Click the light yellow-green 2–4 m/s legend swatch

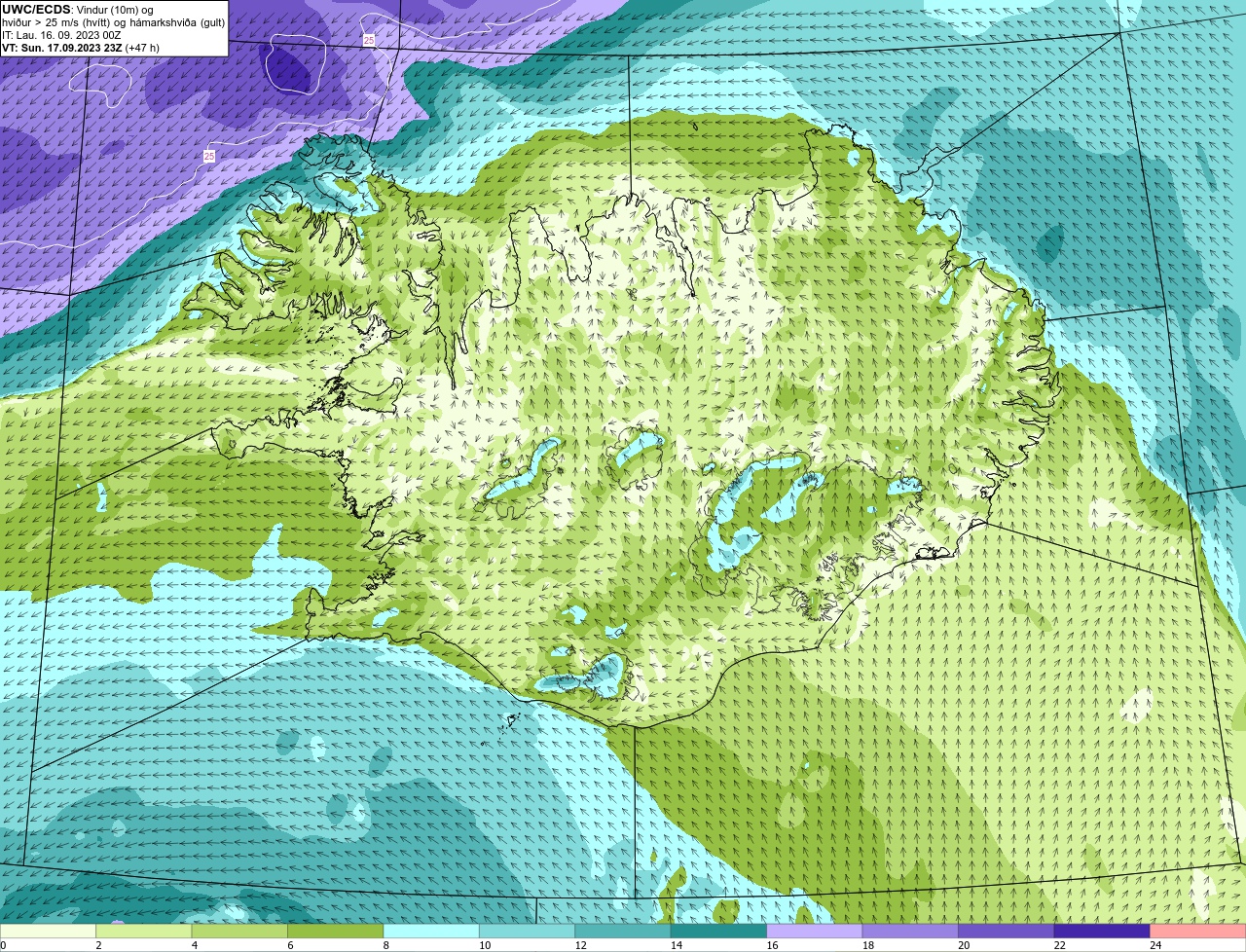[x=144, y=932]
